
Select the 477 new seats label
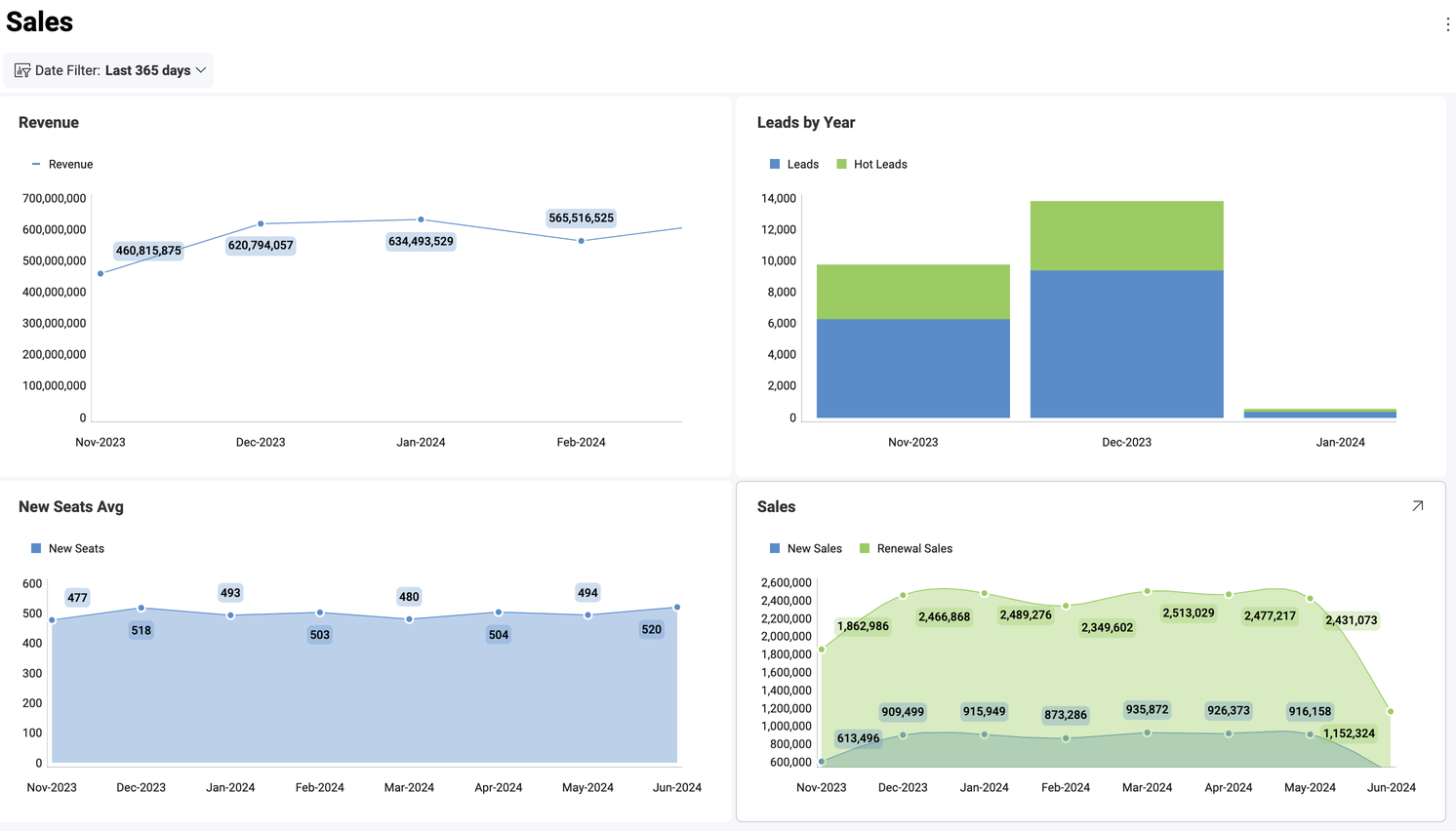(x=77, y=598)
